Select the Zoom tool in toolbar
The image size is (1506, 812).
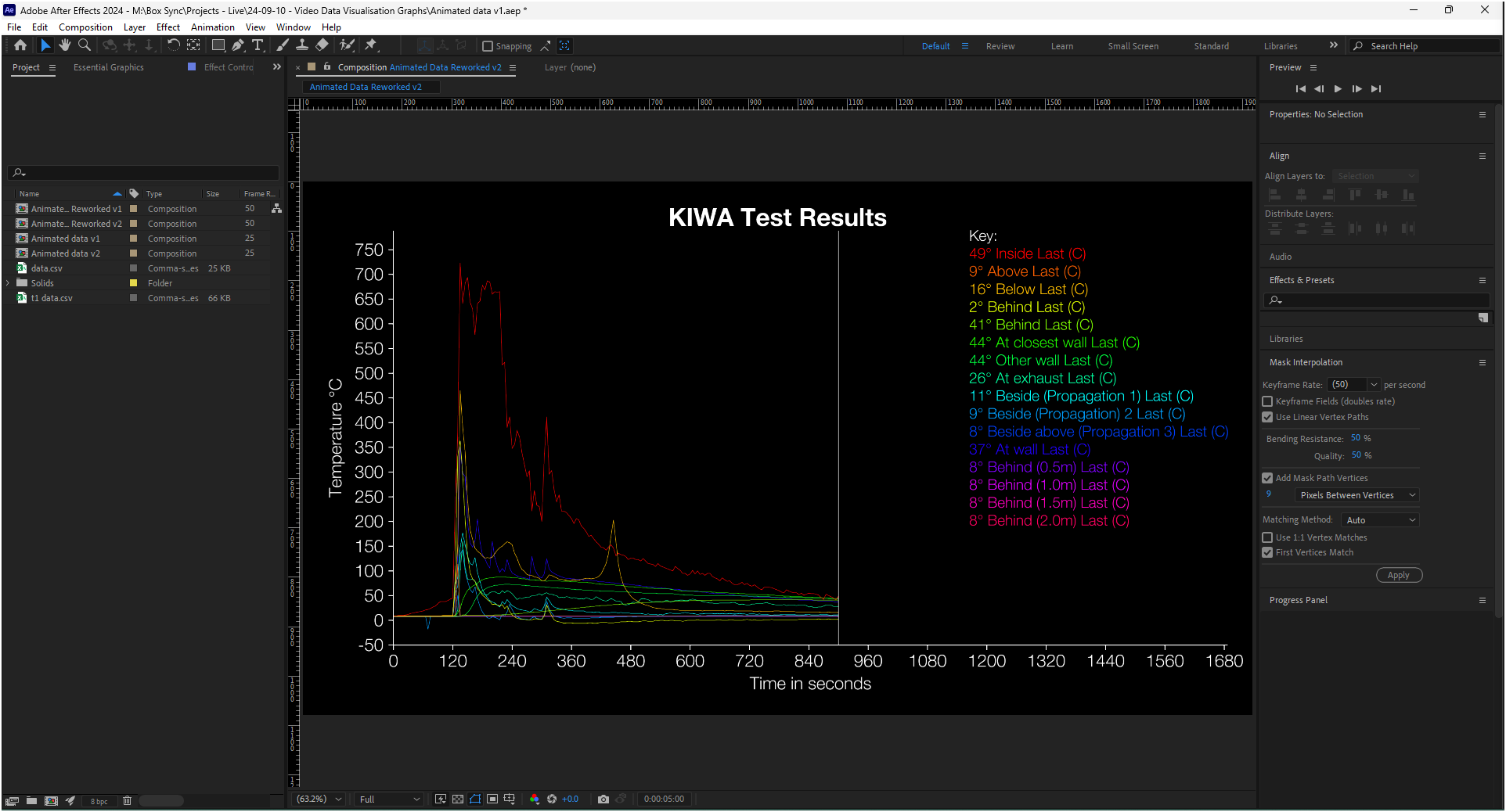click(x=85, y=45)
